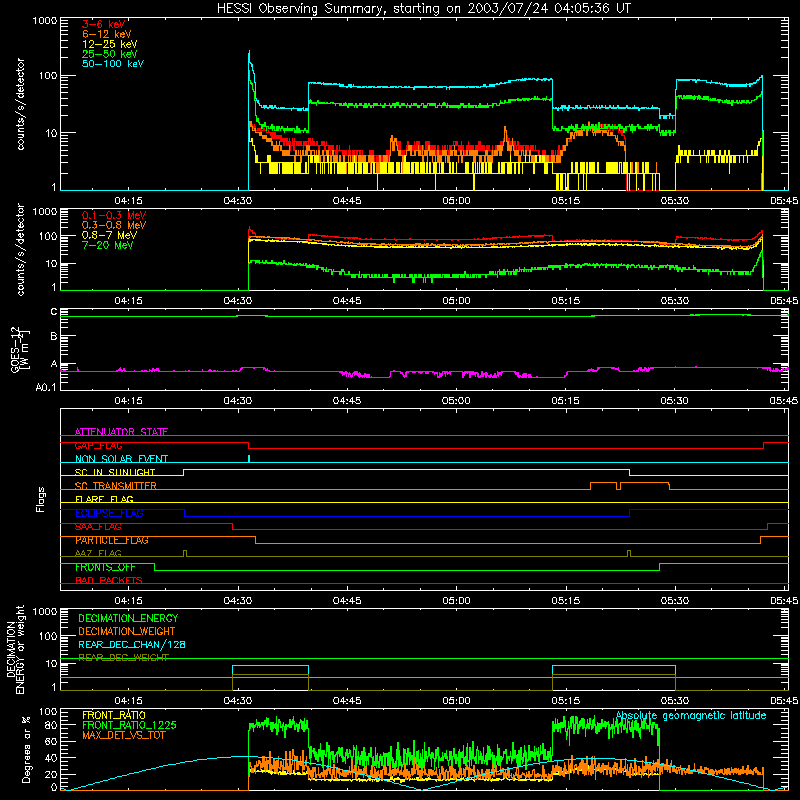The height and width of the screenshot is (800, 800).
Task: Select the green "FRONT_RATIO_1225" legend label
Action: pyautogui.click(x=130, y=725)
